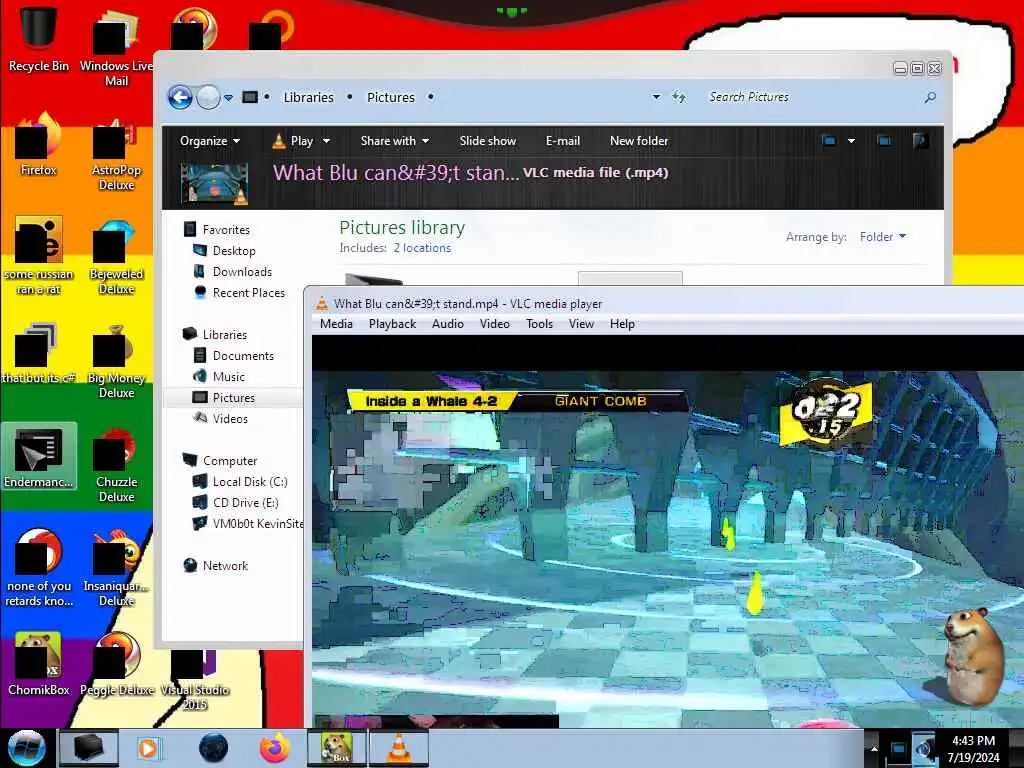This screenshot has height=768, width=1024.
Task: Click the media player taskbar icon
Action: pos(148,748)
